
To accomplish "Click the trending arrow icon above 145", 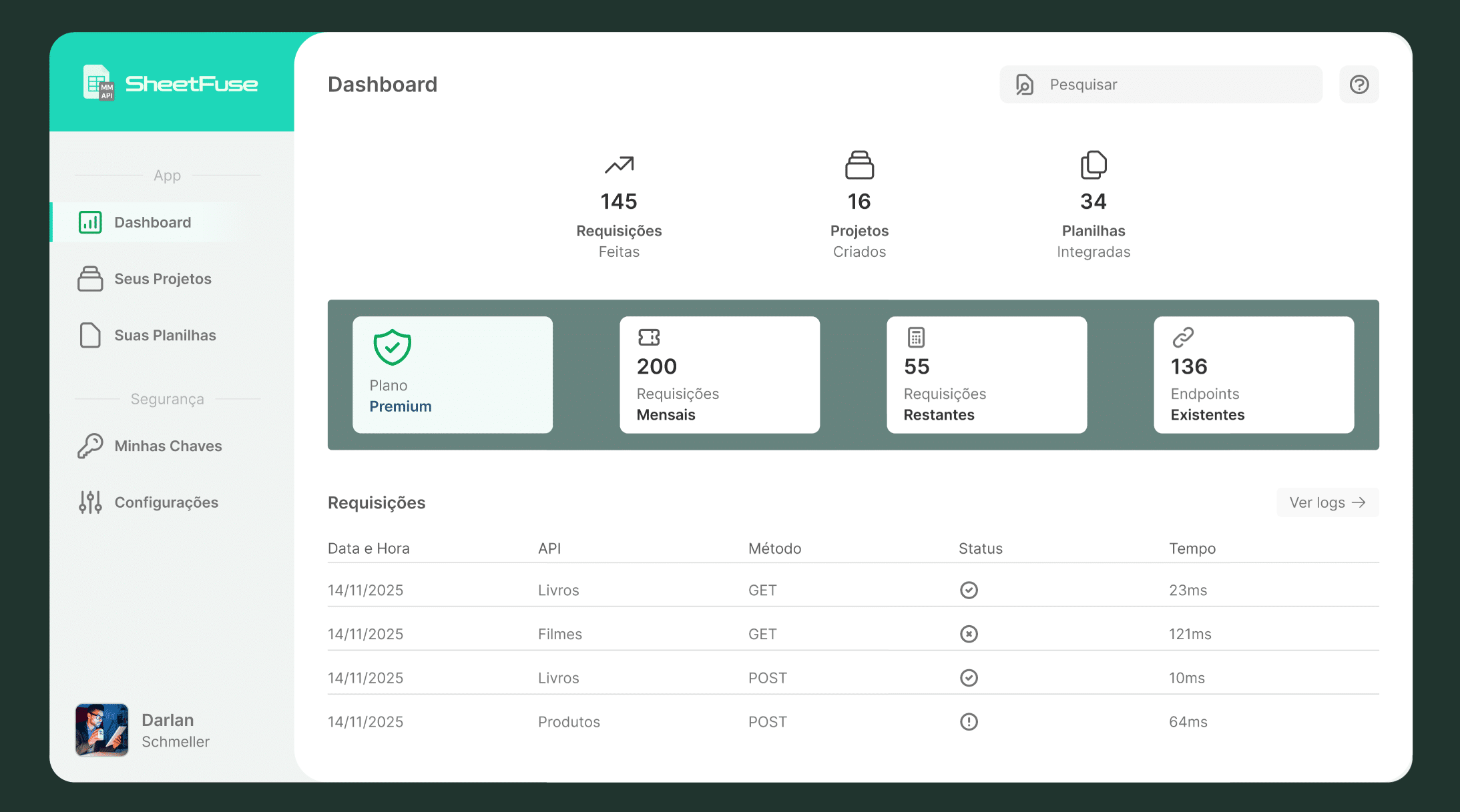I will pyautogui.click(x=619, y=164).
